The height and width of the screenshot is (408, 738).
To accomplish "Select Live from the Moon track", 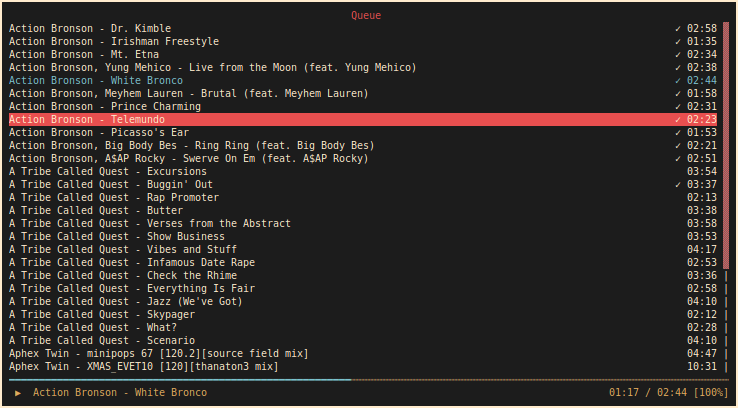I will (213, 68).
